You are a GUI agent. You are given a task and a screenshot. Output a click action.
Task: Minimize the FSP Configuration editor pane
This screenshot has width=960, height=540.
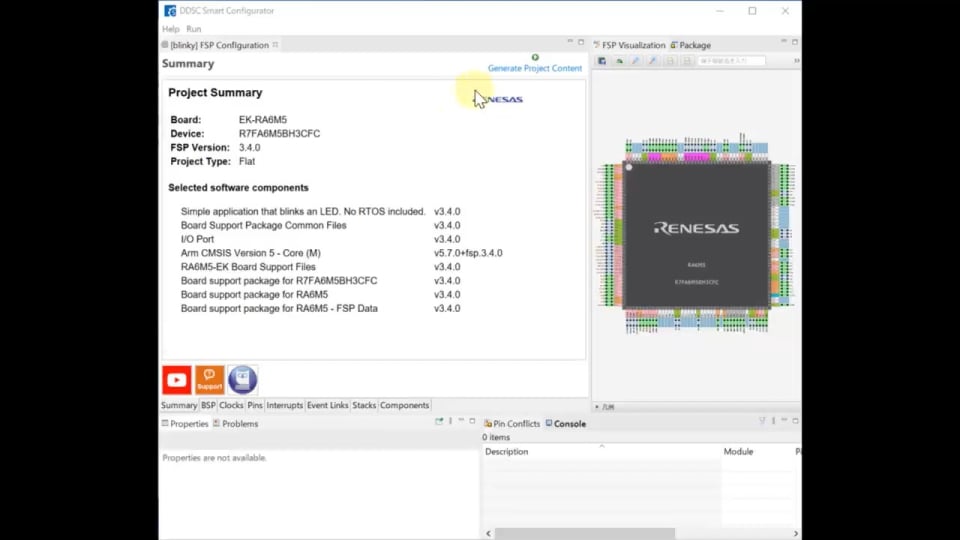tap(570, 42)
